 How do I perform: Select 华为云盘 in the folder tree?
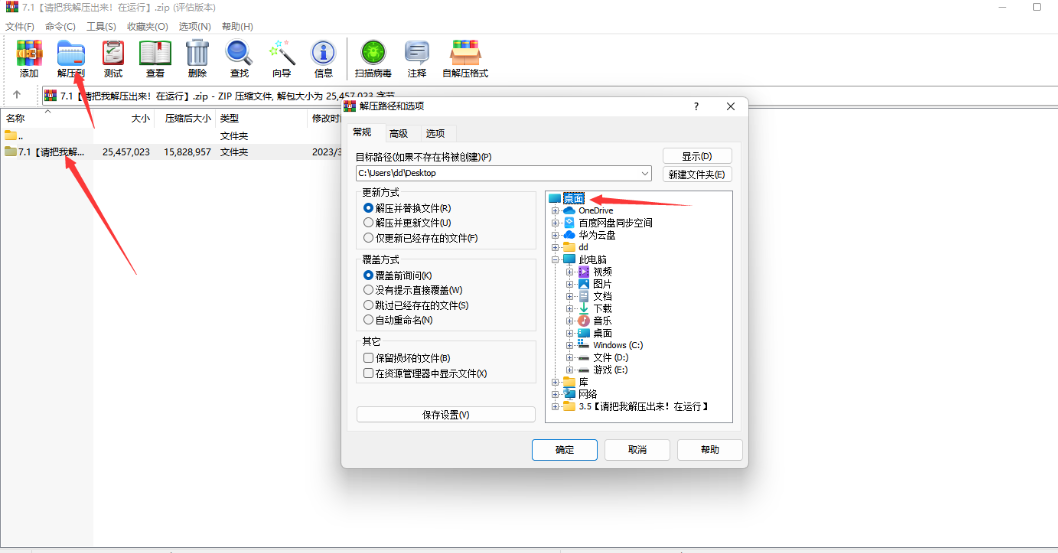tap(596, 235)
